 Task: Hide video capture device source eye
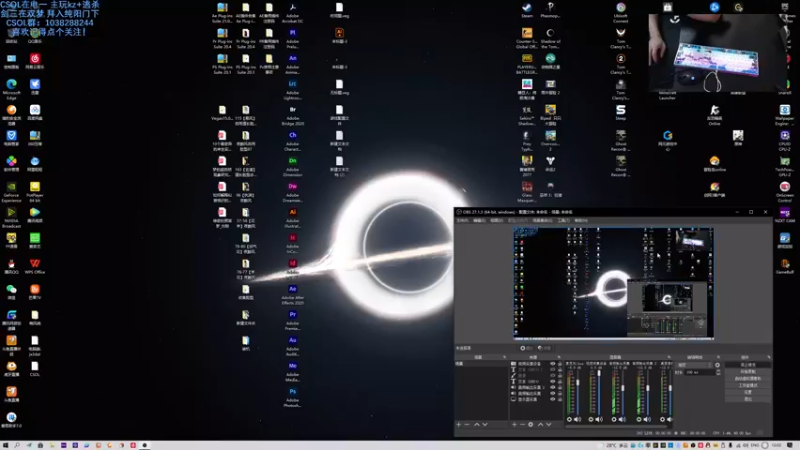pyautogui.click(x=553, y=363)
